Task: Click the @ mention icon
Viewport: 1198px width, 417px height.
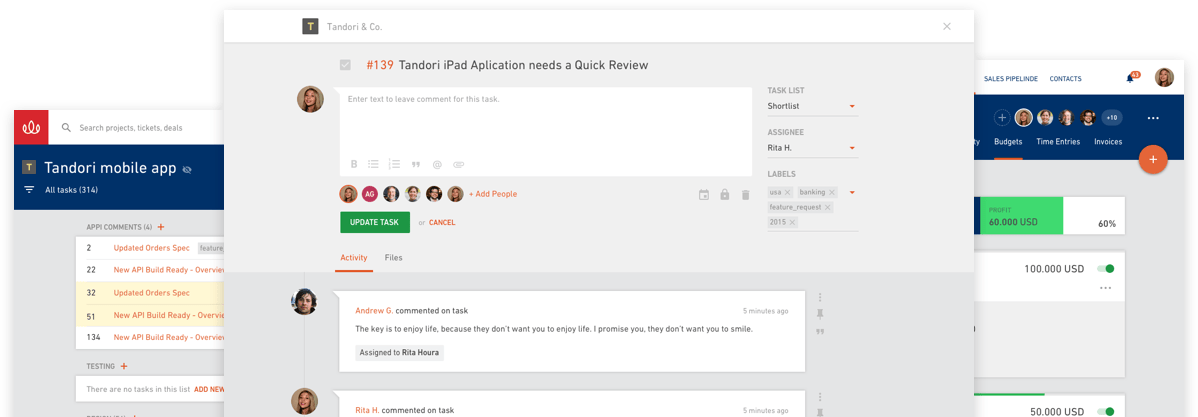Action: (437, 164)
